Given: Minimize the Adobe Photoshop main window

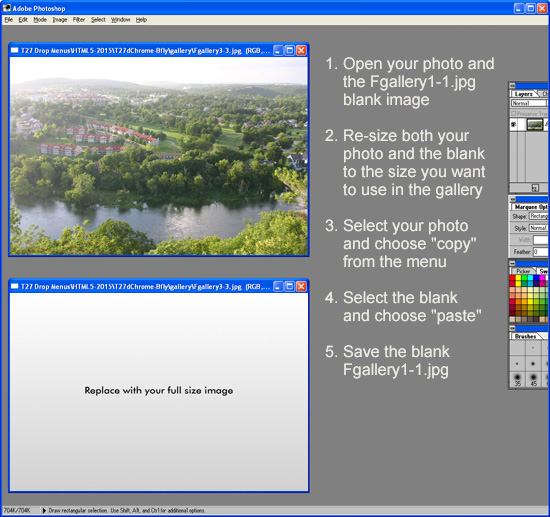Looking at the screenshot, I should 519,8.
